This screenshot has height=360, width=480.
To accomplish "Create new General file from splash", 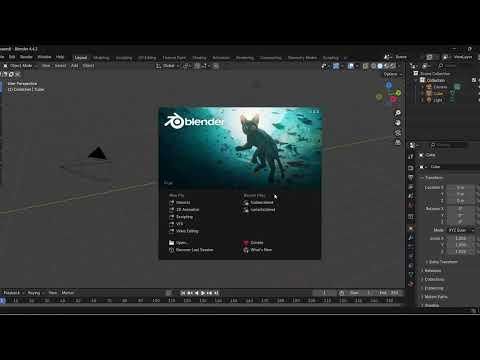I will [x=183, y=203].
